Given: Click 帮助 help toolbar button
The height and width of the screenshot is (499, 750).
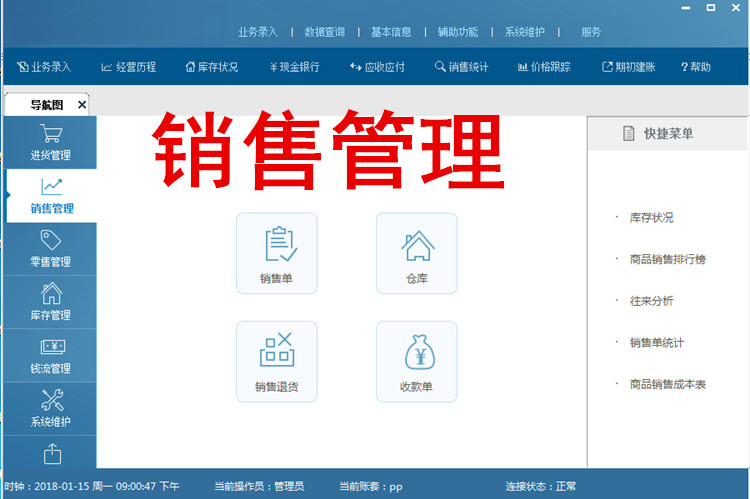Looking at the screenshot, I should click(695, 67).
